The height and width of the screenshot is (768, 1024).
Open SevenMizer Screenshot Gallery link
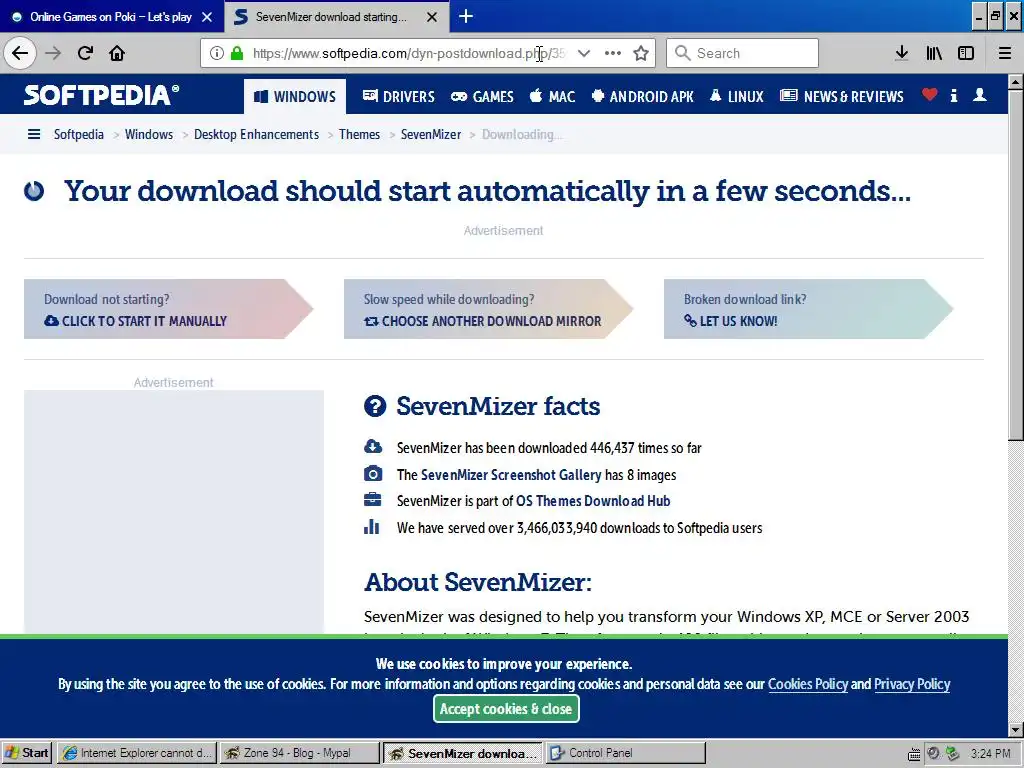(x=511, y=475)
